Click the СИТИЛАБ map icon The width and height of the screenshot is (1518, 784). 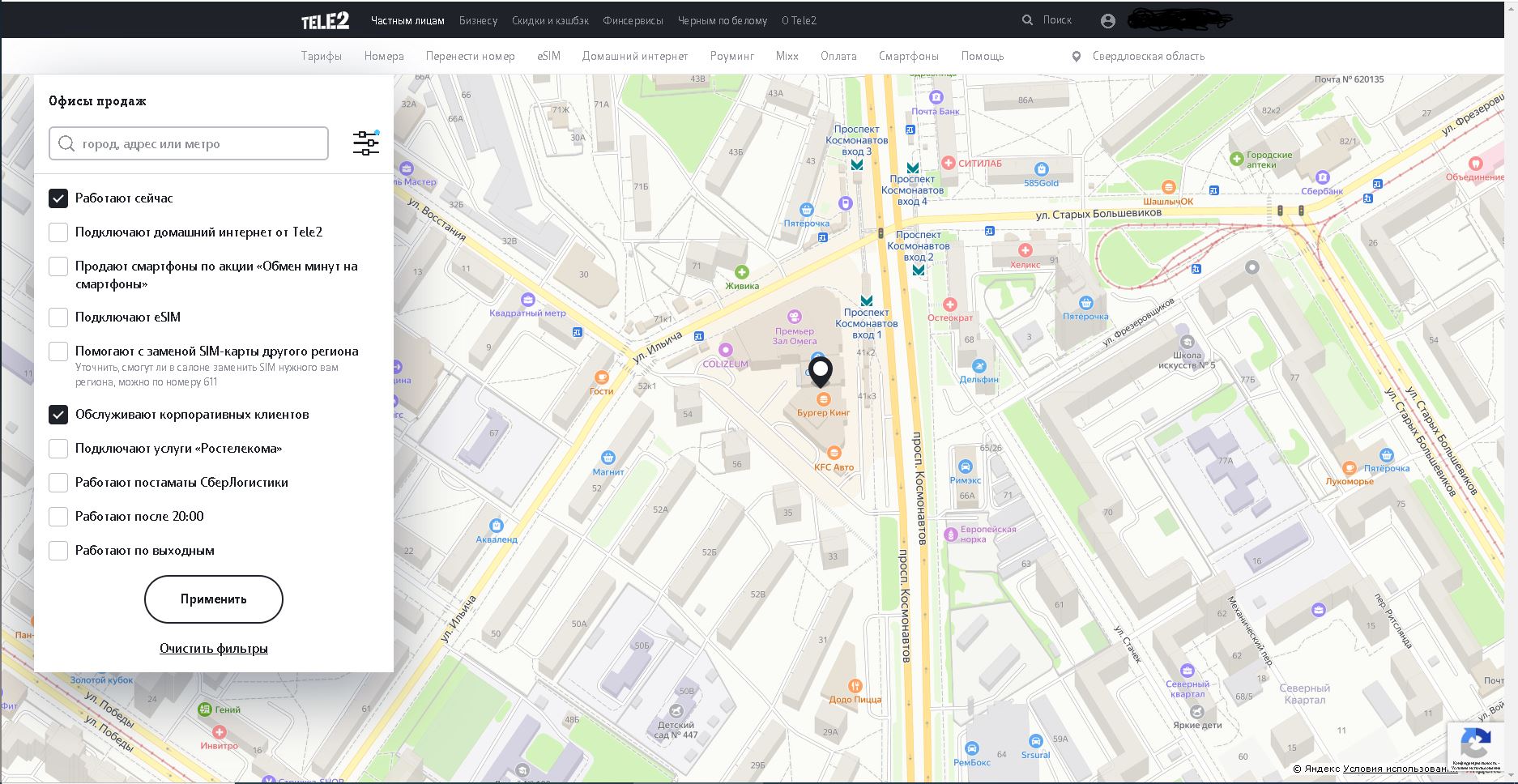pos(949,163)
